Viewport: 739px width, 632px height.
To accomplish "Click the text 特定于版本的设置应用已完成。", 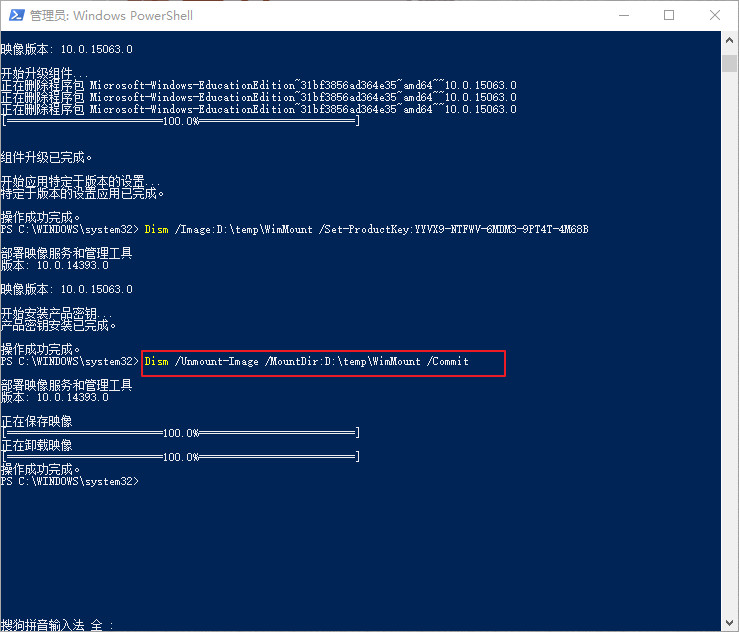I will pos(82,193).
